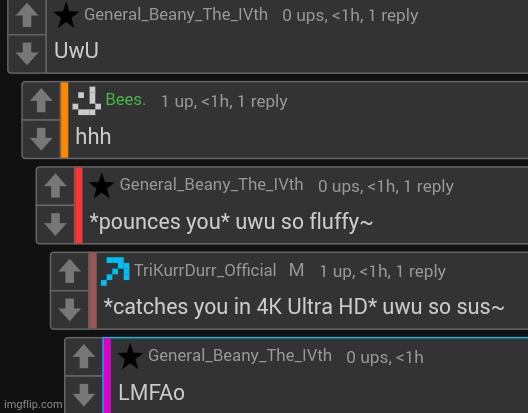Viewport: 528px width, 413px height.
Task: Downvote the LMFAo comment
Action: point(84,394)
